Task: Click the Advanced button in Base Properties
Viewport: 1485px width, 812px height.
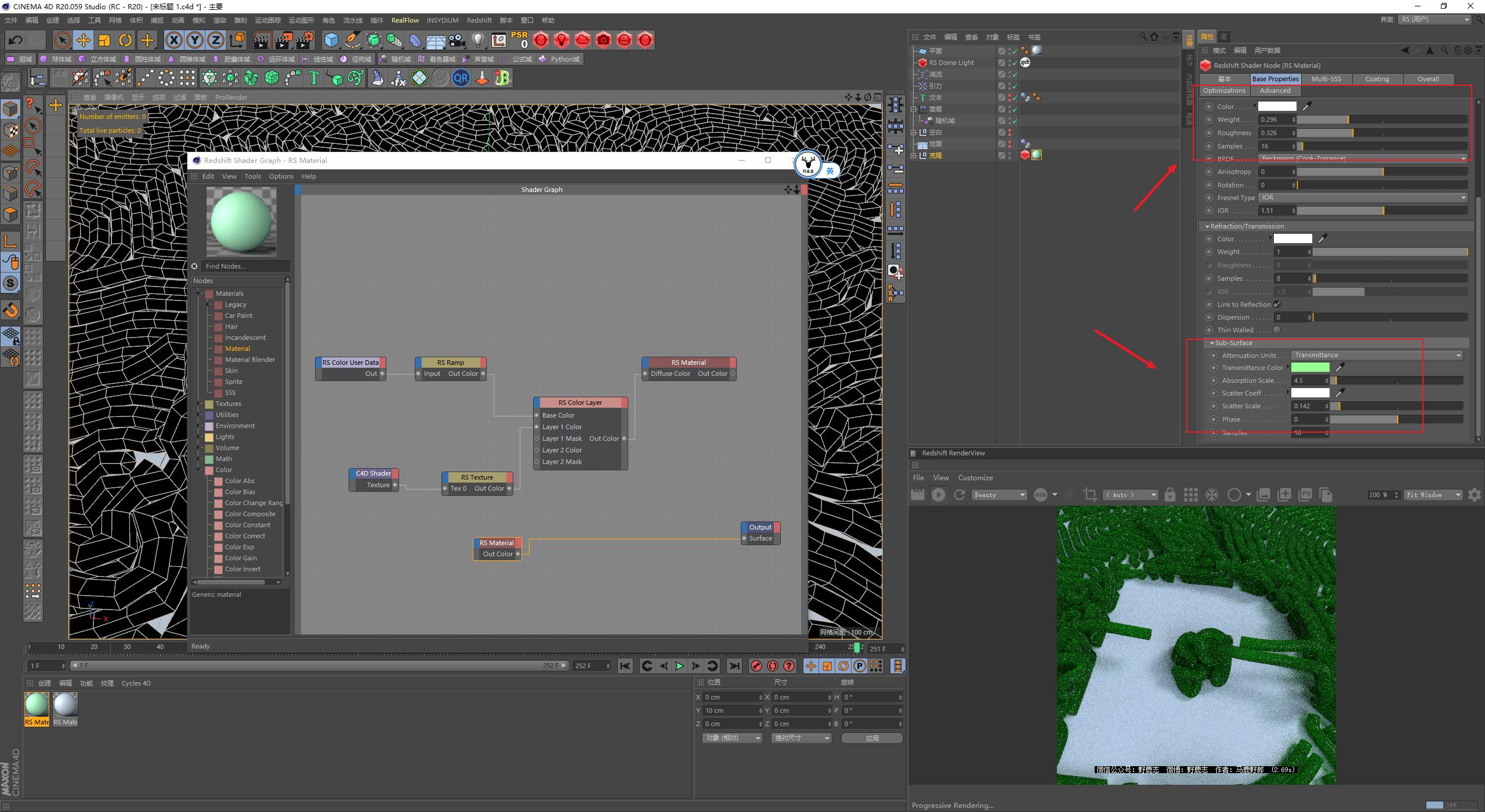Action: tap(1274, 90)
